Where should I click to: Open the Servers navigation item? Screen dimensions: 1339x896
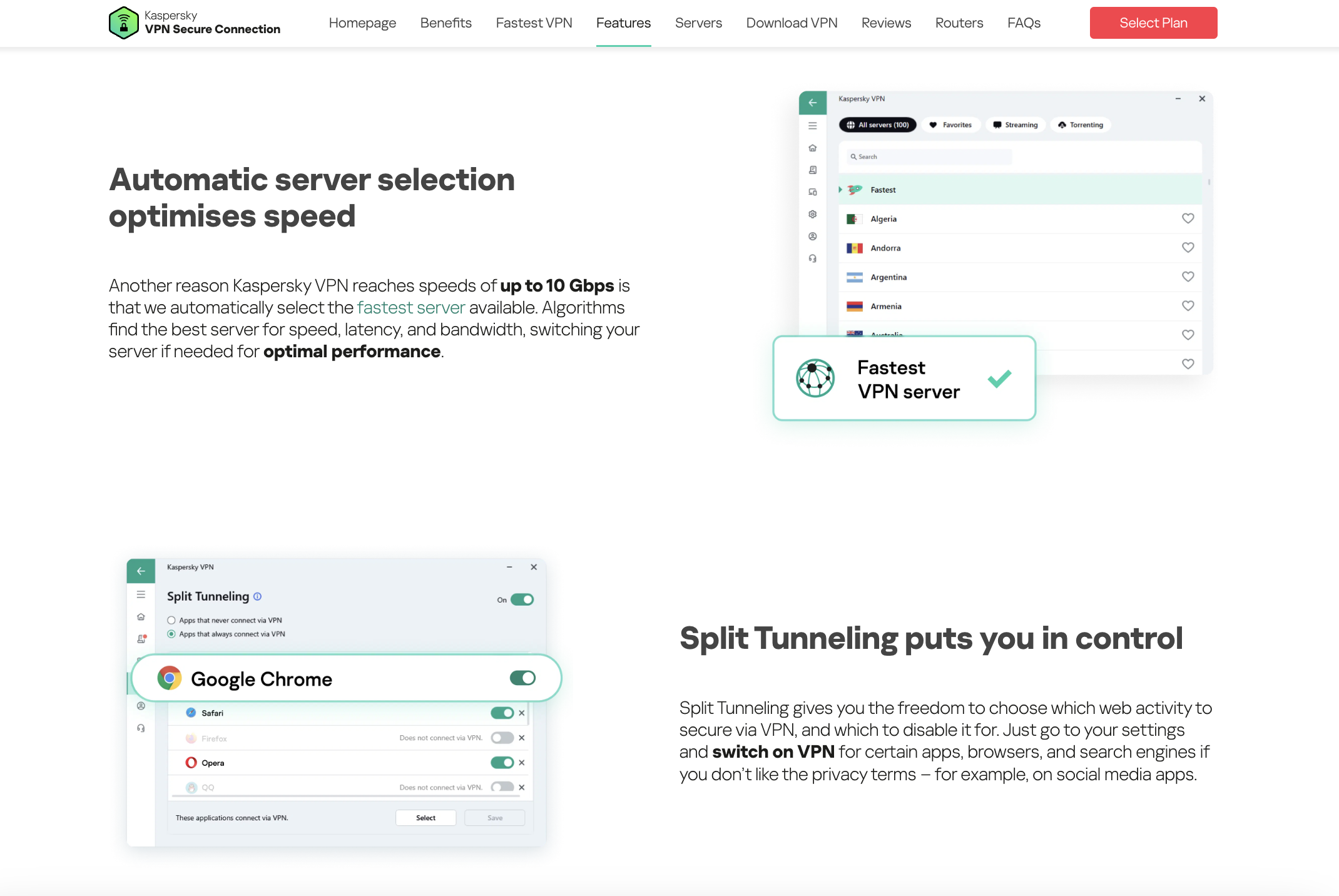[698, 23]
